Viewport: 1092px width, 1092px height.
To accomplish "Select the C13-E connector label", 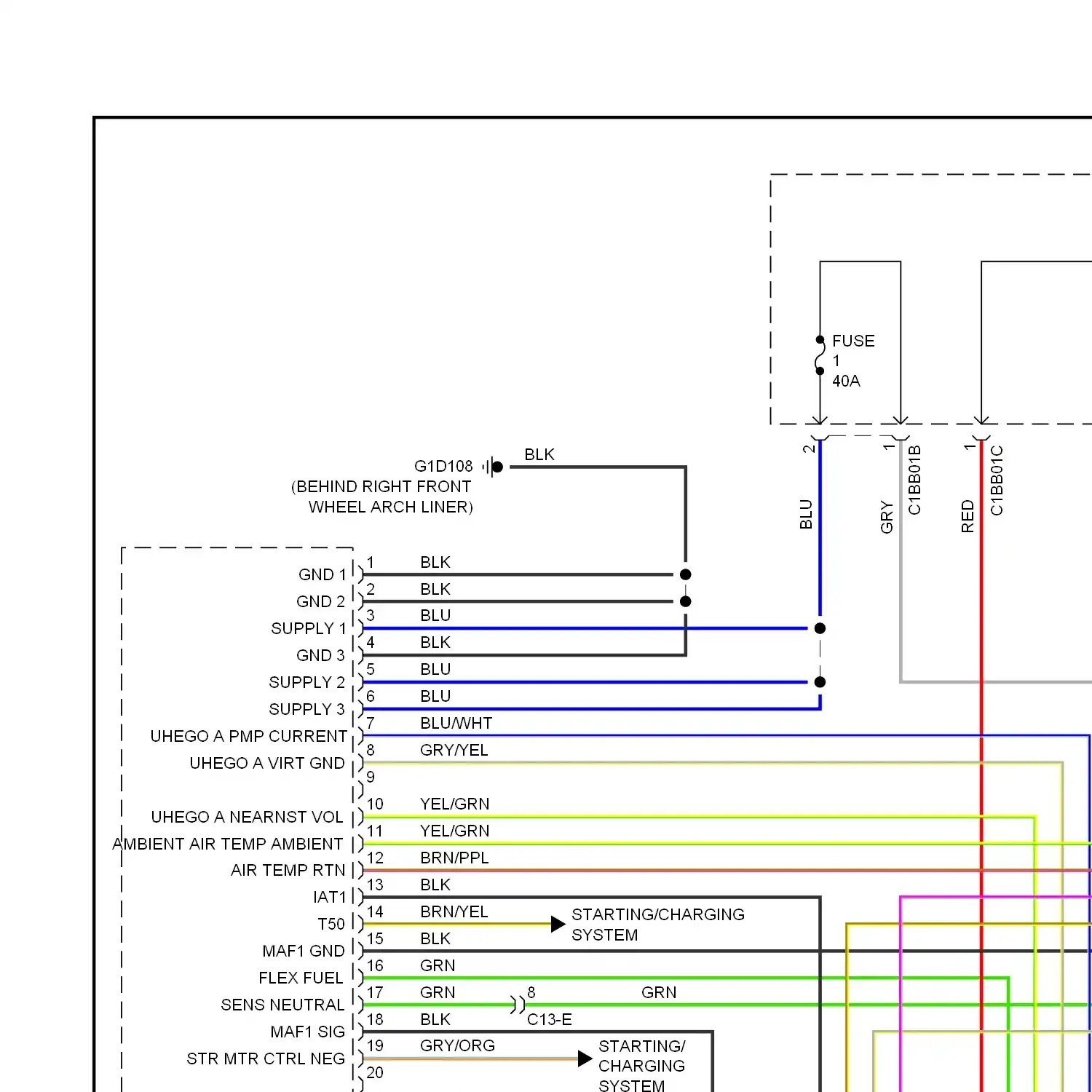I will click(x=550, y=1019).
